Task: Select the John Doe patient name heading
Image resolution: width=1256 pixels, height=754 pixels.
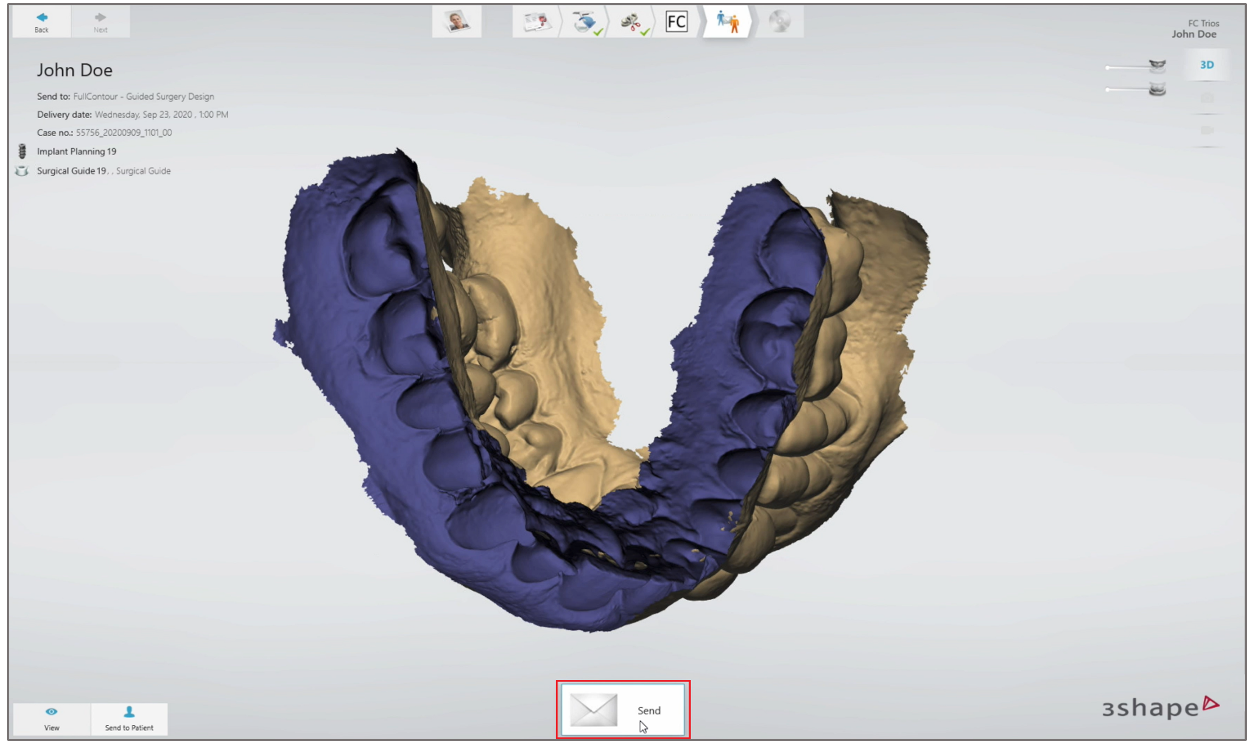Action: [73, 70]
